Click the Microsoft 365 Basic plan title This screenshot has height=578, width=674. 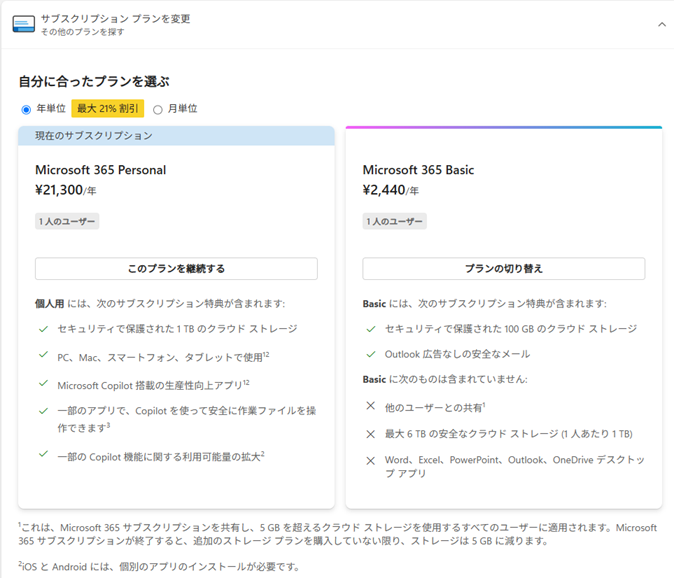(x=418, y=170)
